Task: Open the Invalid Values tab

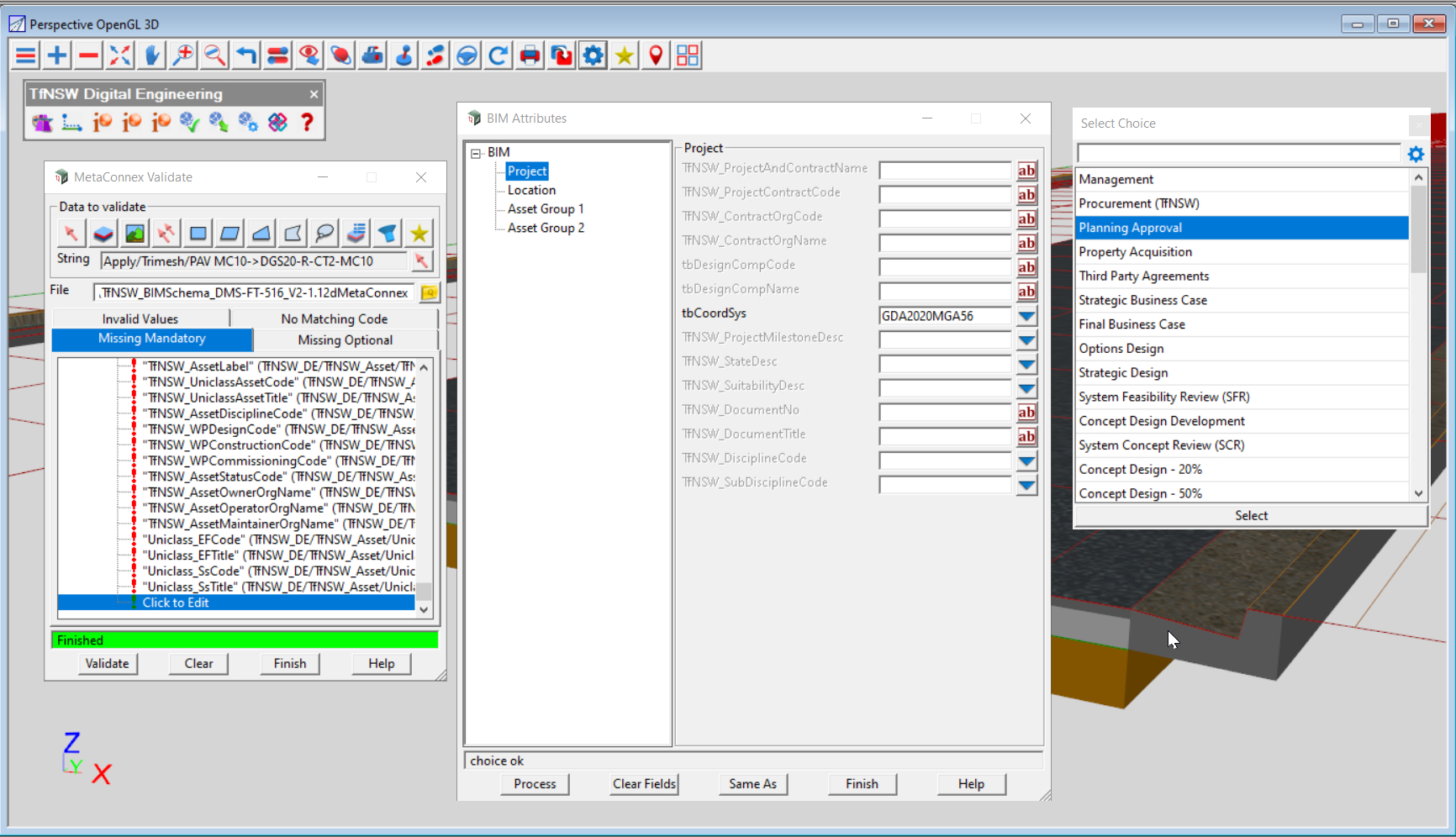Action: 140,318
